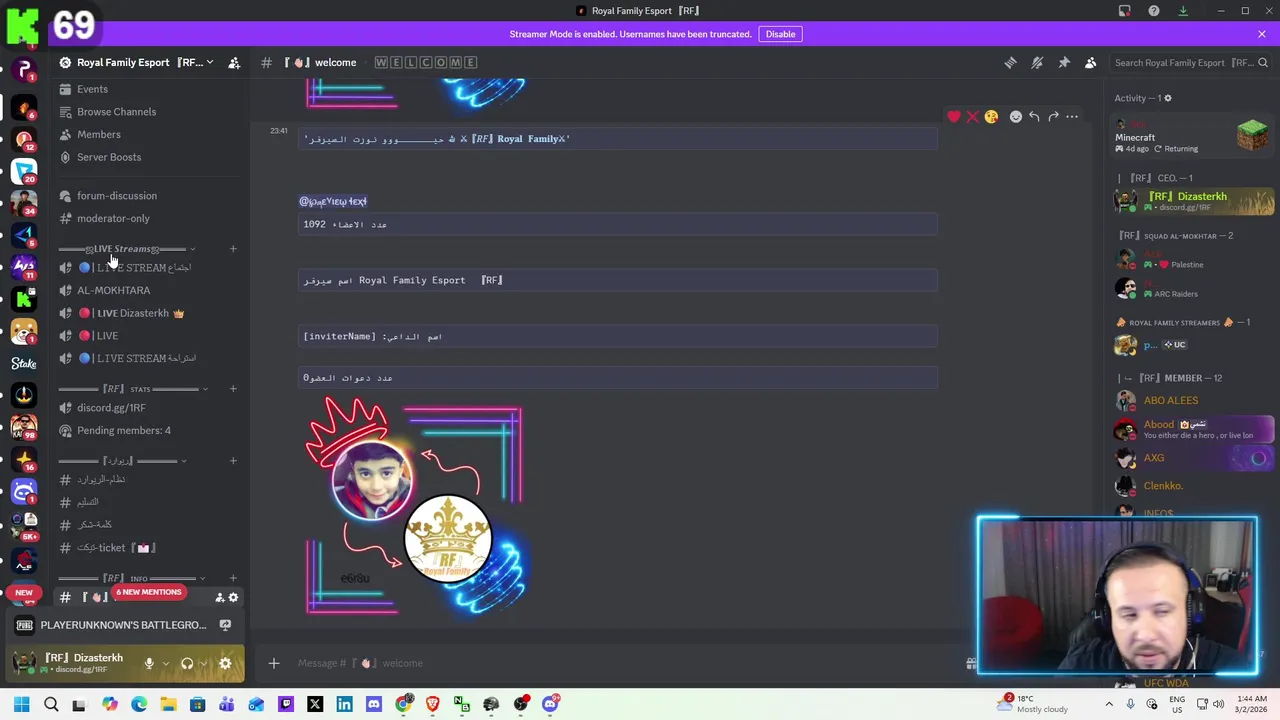This screenshot has height=720, width=1280.
Task: Toggle the member list visibility
Action: 1091,62
